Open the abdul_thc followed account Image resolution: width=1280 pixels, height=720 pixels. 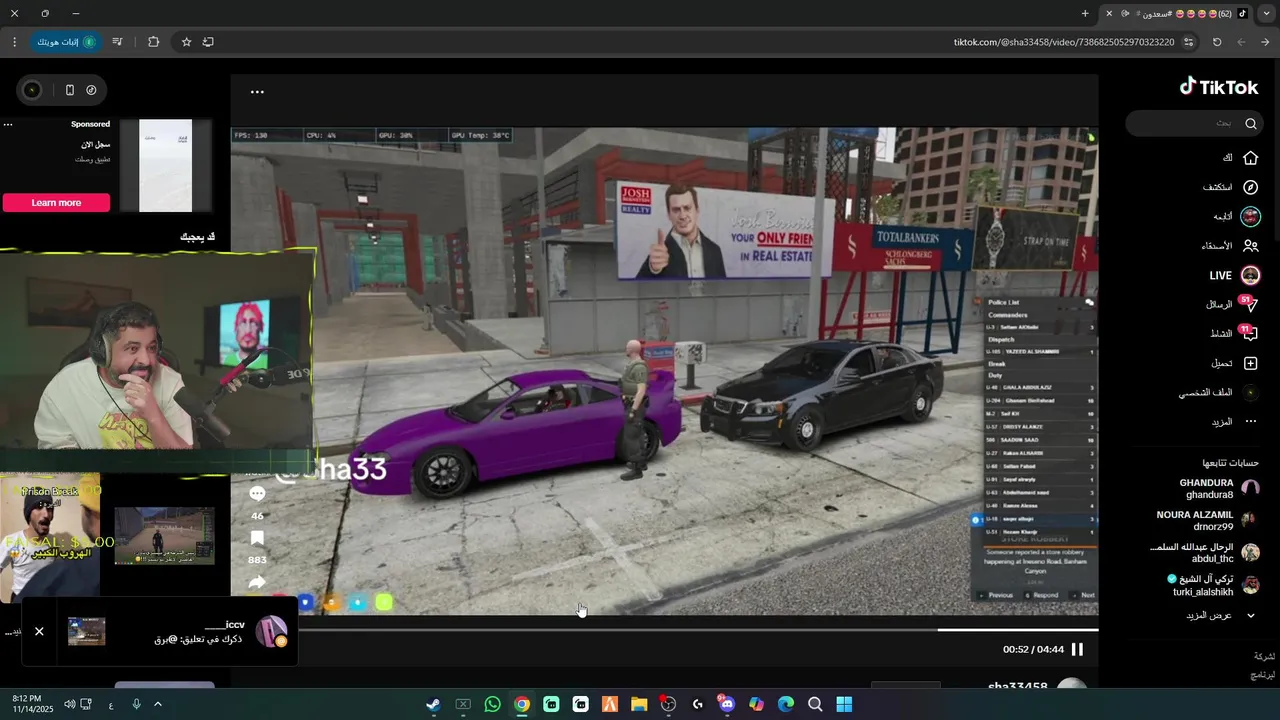pos(1206,553)
